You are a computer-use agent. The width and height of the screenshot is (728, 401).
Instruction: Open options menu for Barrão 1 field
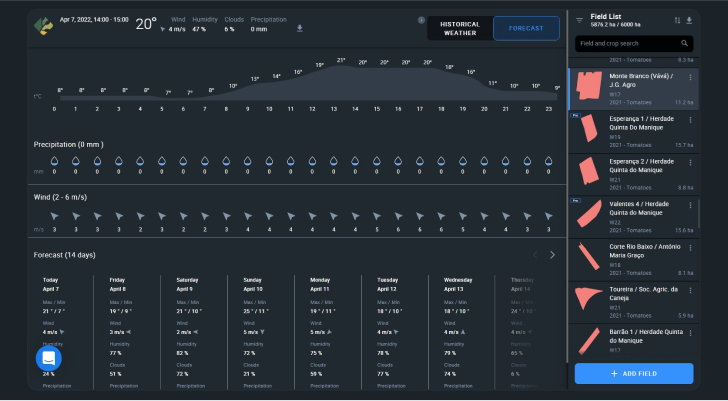click(690, 333)
